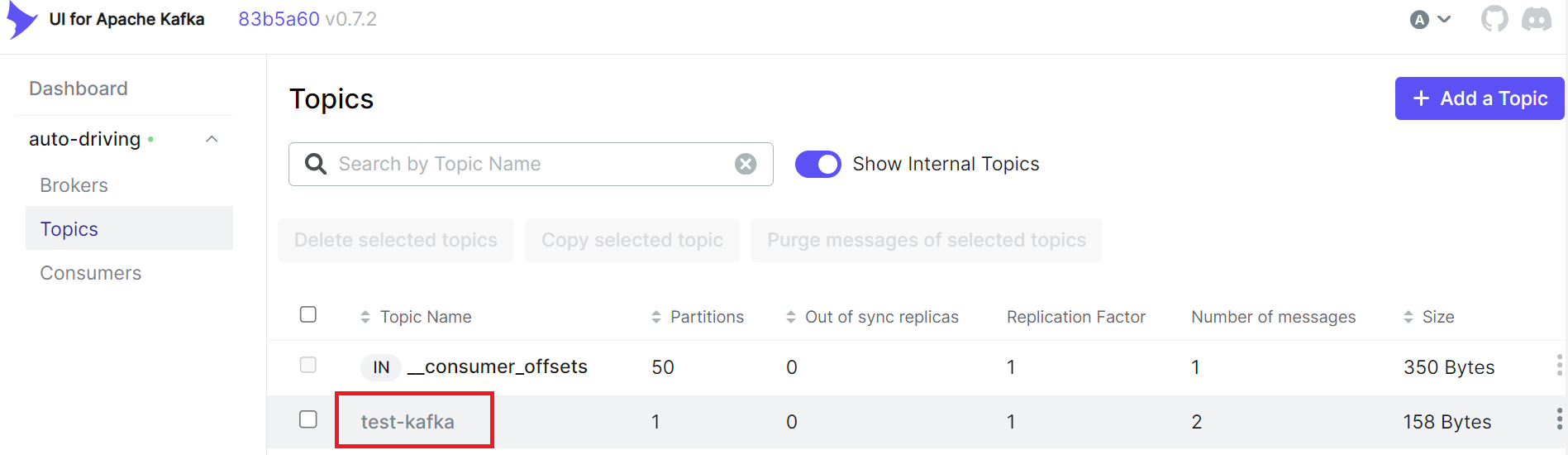Sort topics by Size column
Viewport: 1568px width, 455px height.
1437,317
